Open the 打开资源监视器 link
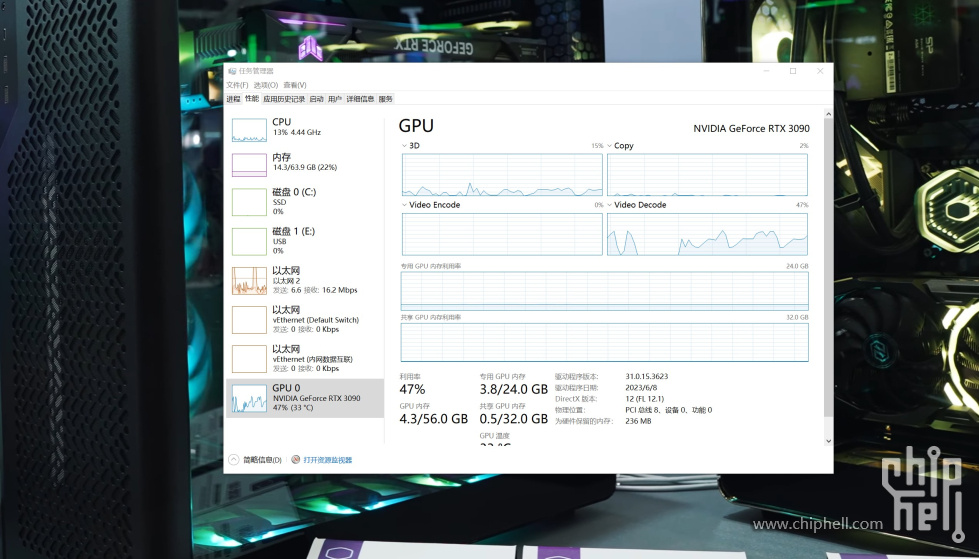 tap(328, 460)
